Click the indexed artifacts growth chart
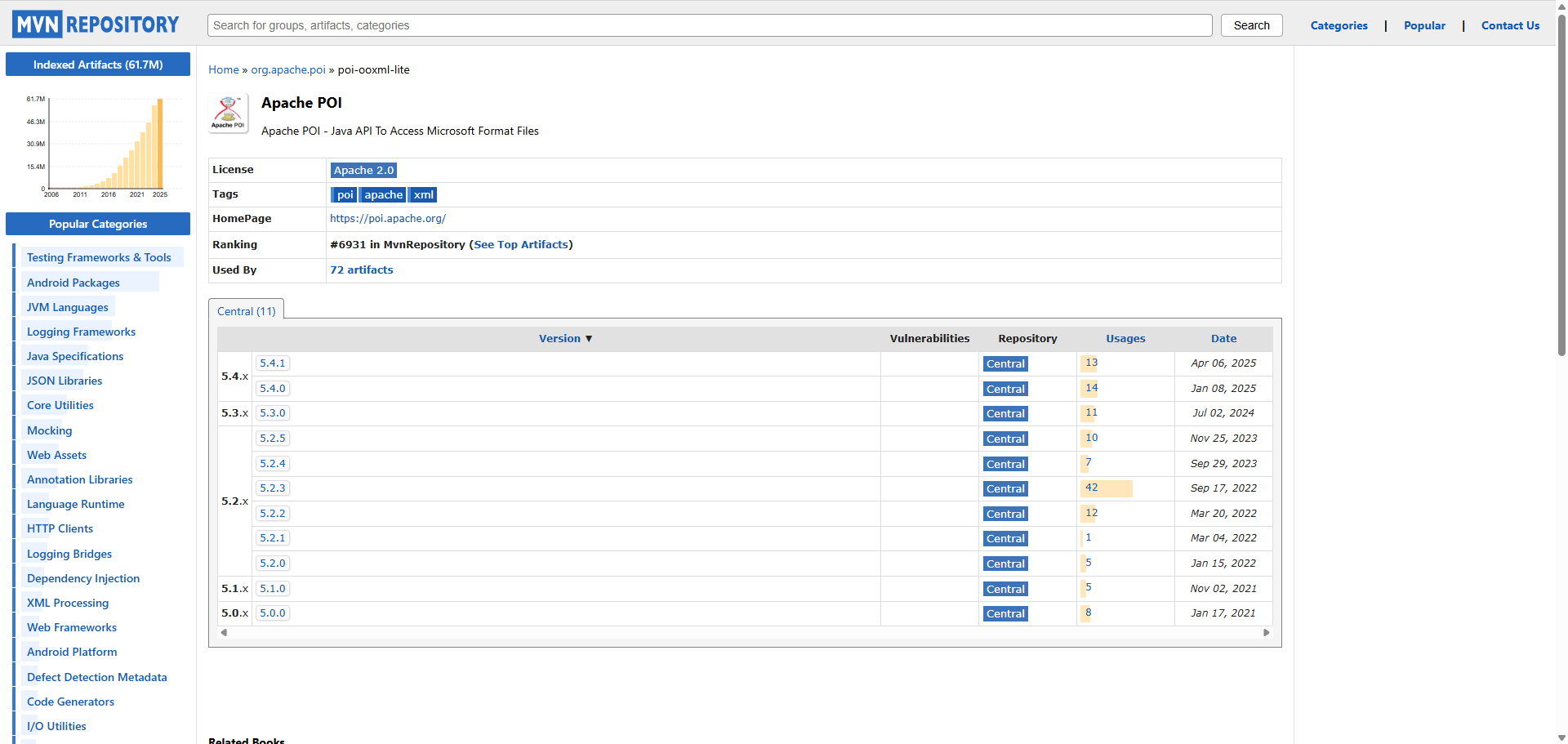The width and height of the screenshot is (1568, 744). coord(98,146)
